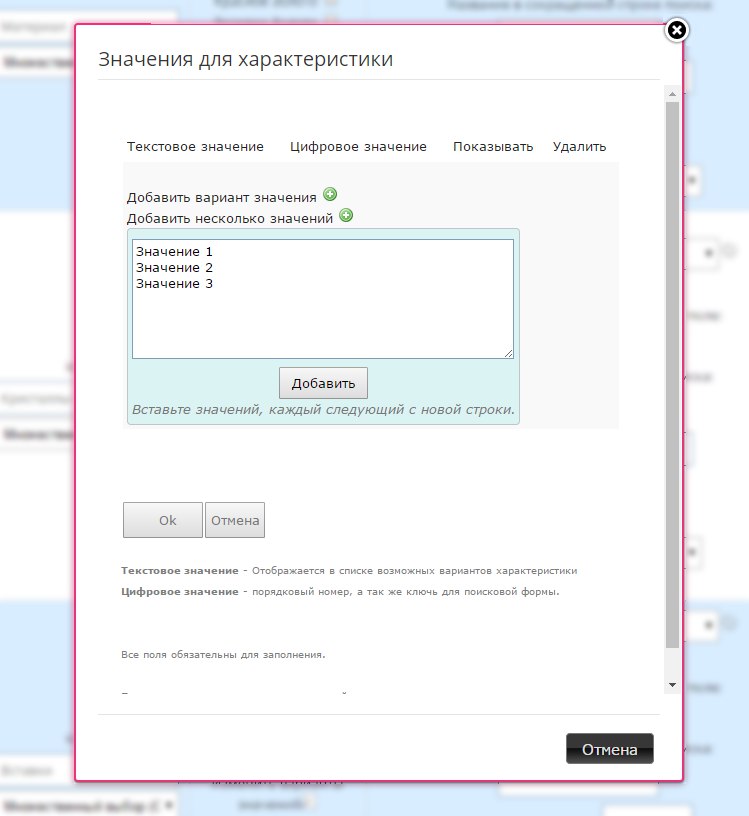This screenshot has height=816, width=749.
Task: Click the 'Добавить вариант значения' text link
Action: (221, 197)
